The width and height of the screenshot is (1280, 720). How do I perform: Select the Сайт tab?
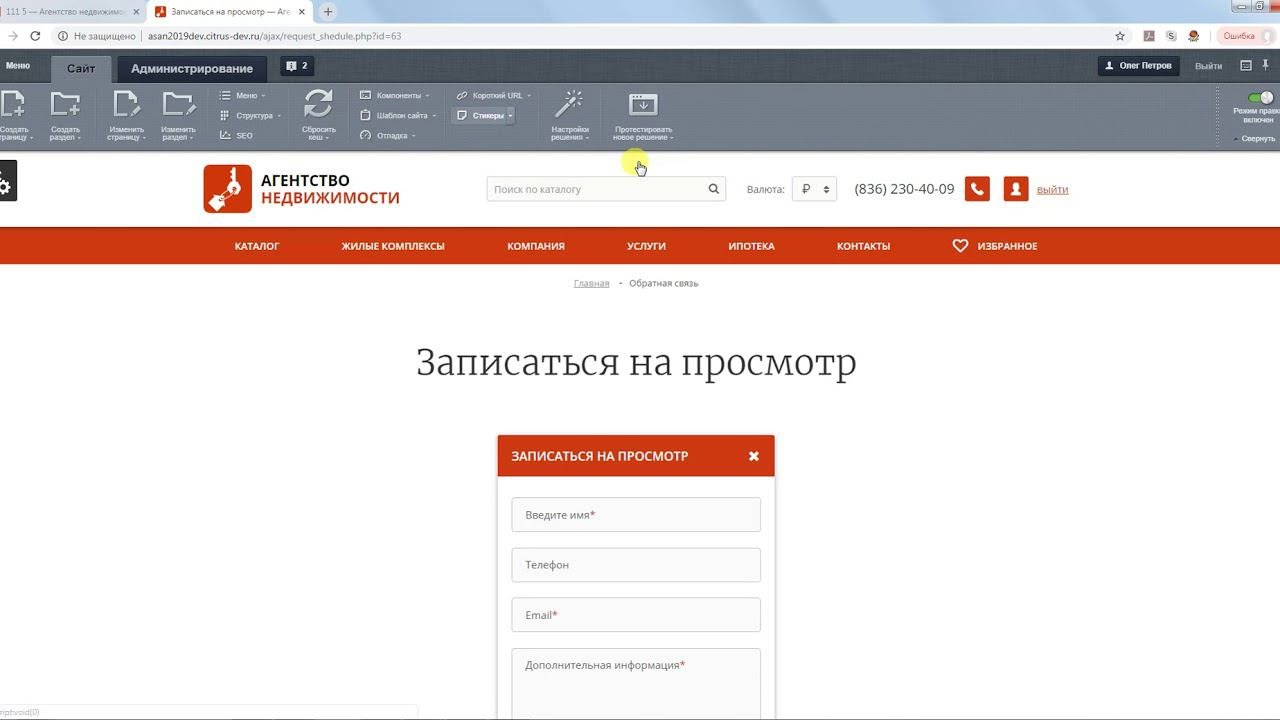click(81, 69)
